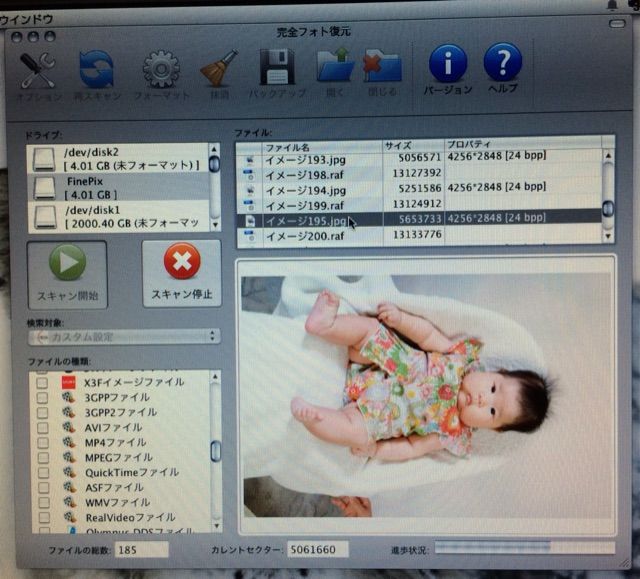
Task: Enable the QuickTimeファイル checkbox
Action: click(x=43, y=473)
